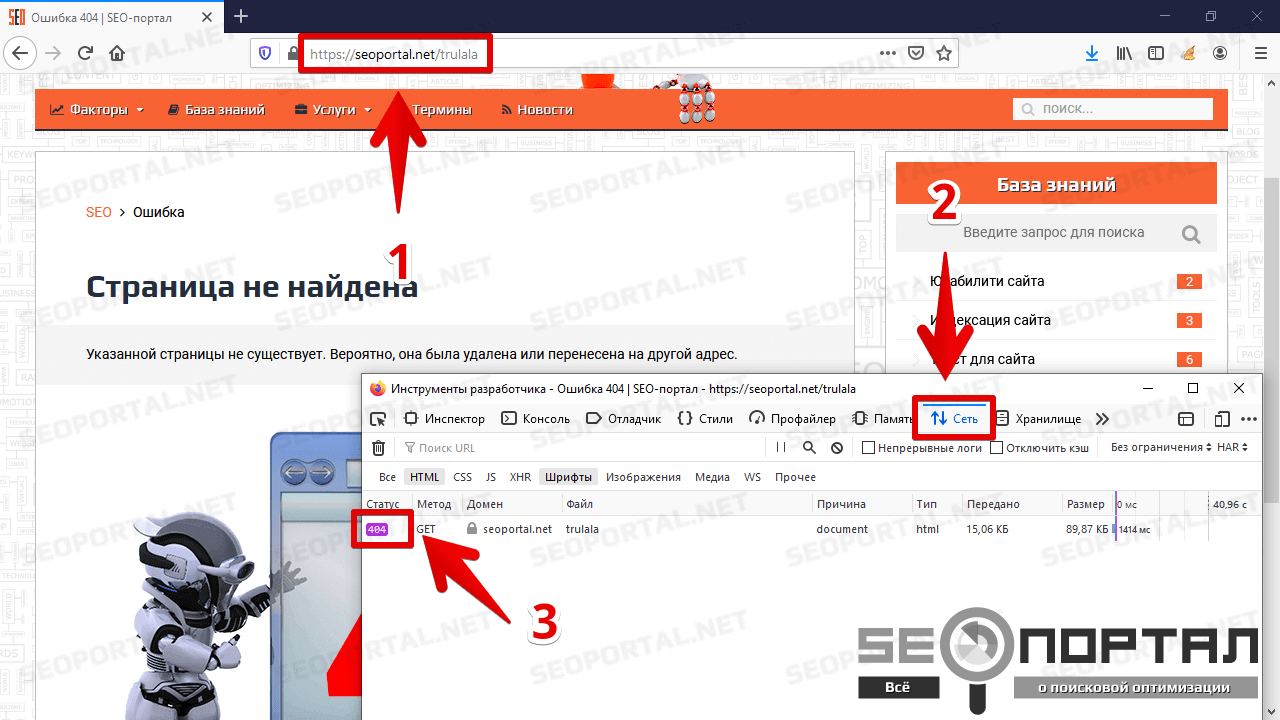Reload the current page
This screenshot has width=1280, height=720.
(85, 53)
